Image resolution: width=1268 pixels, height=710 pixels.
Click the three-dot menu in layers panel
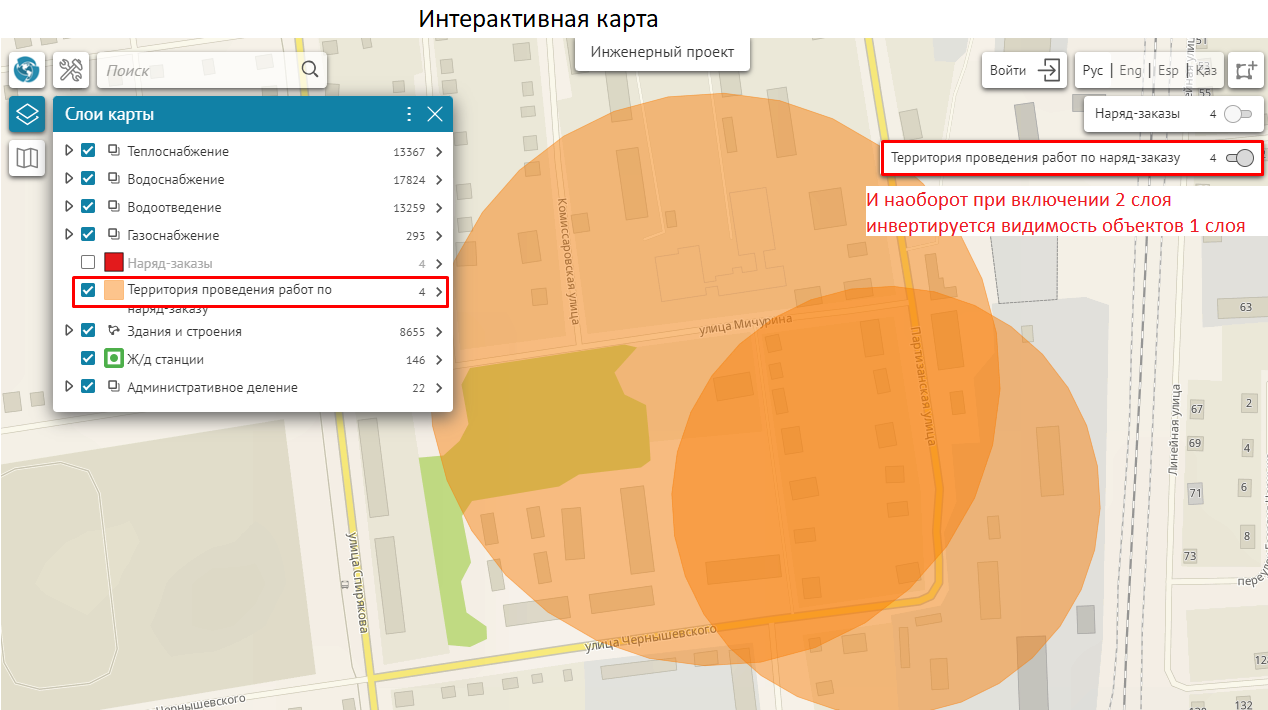(x=408, y=114)
